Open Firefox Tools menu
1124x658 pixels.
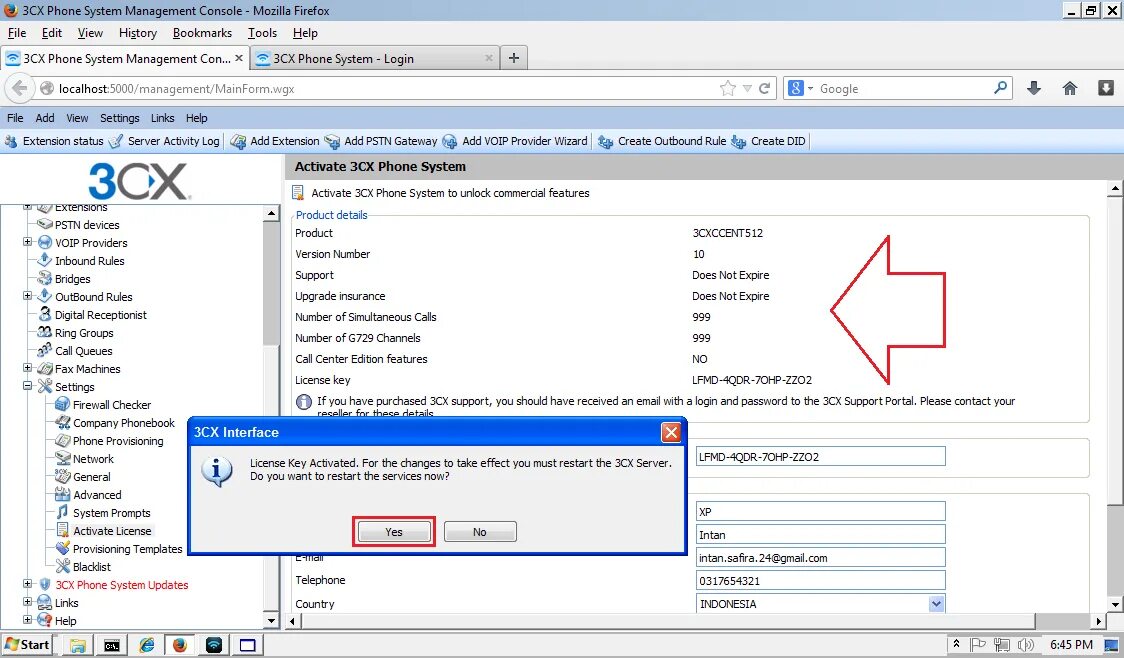(x=262, y=33)
